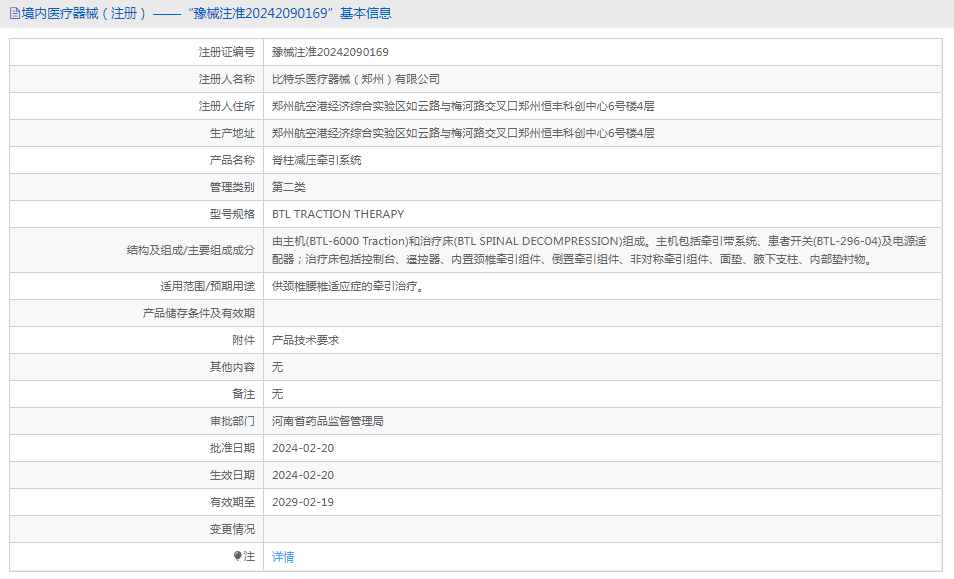Select the structure description starting 由主机(BTL-6000 Traction)
954x579 pixels.
click(x=599, y=250)
